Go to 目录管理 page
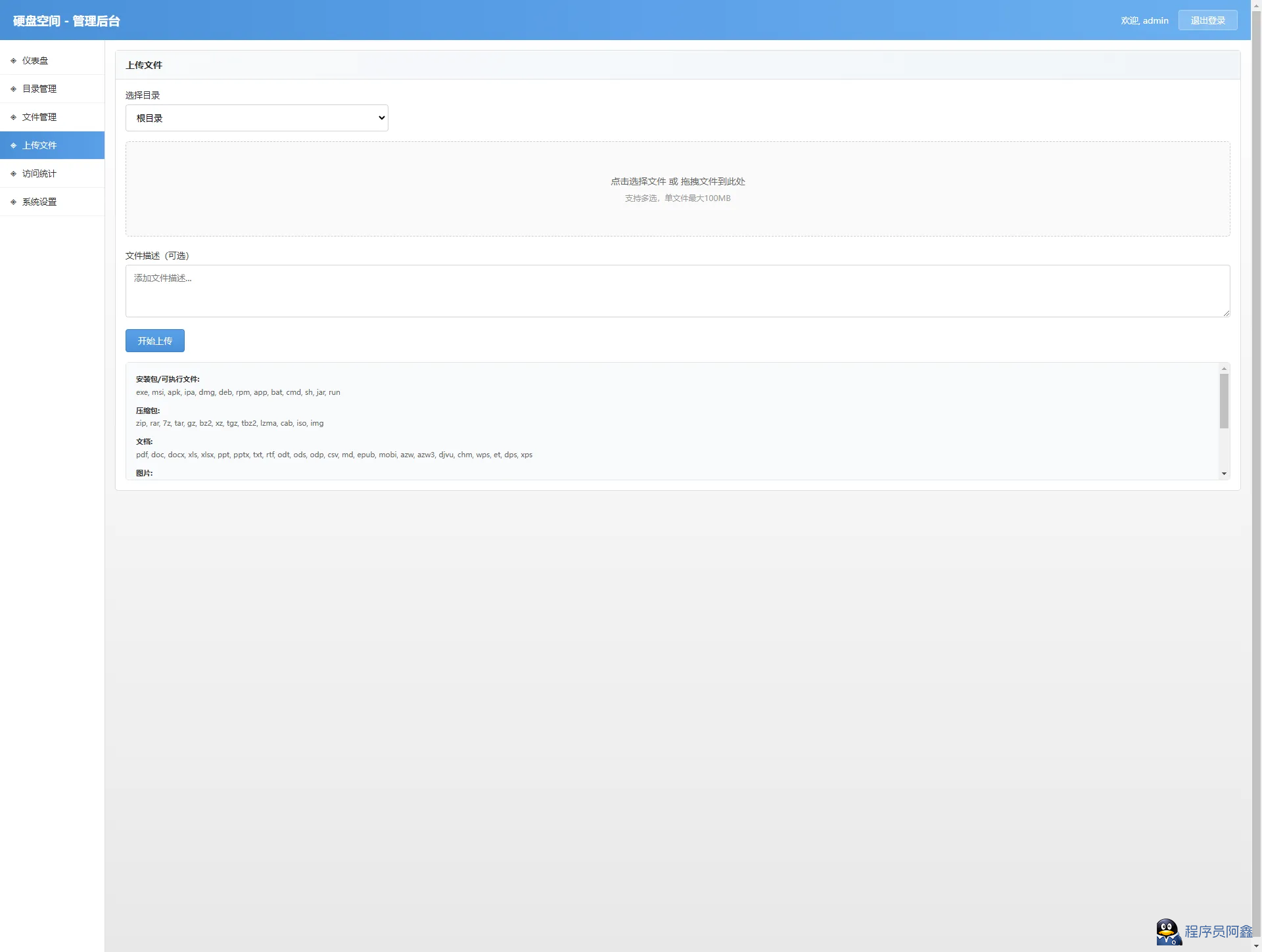The height and width of the screenshot is (952, 1262). coord(39,89)
